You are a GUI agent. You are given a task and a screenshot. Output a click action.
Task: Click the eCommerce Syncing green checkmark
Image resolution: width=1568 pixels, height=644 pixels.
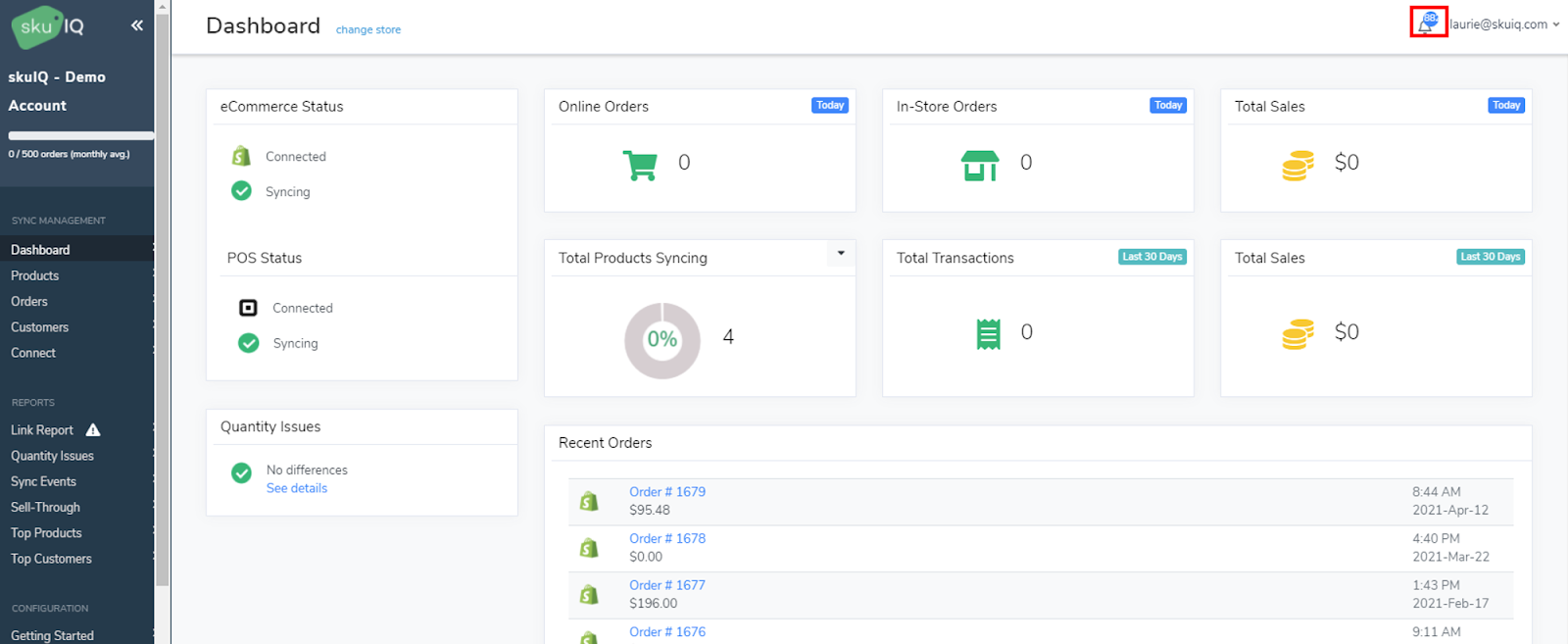(x=241, y=191)
